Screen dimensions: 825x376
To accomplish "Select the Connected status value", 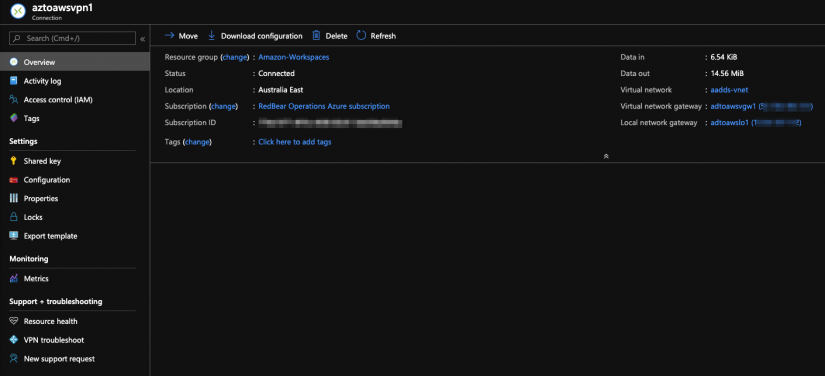I will click(276, 74).
